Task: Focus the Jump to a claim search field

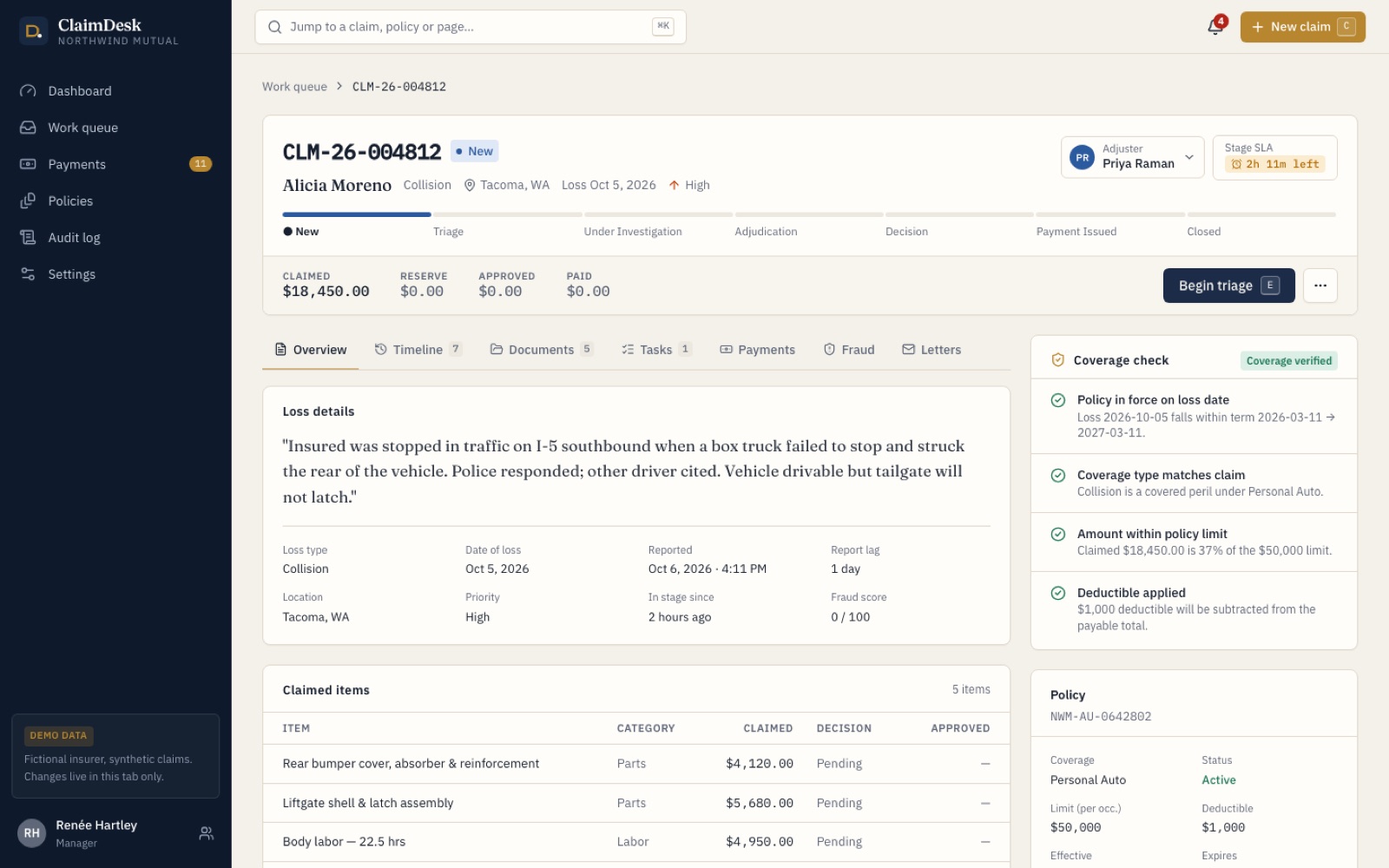Action: [471, 27]
